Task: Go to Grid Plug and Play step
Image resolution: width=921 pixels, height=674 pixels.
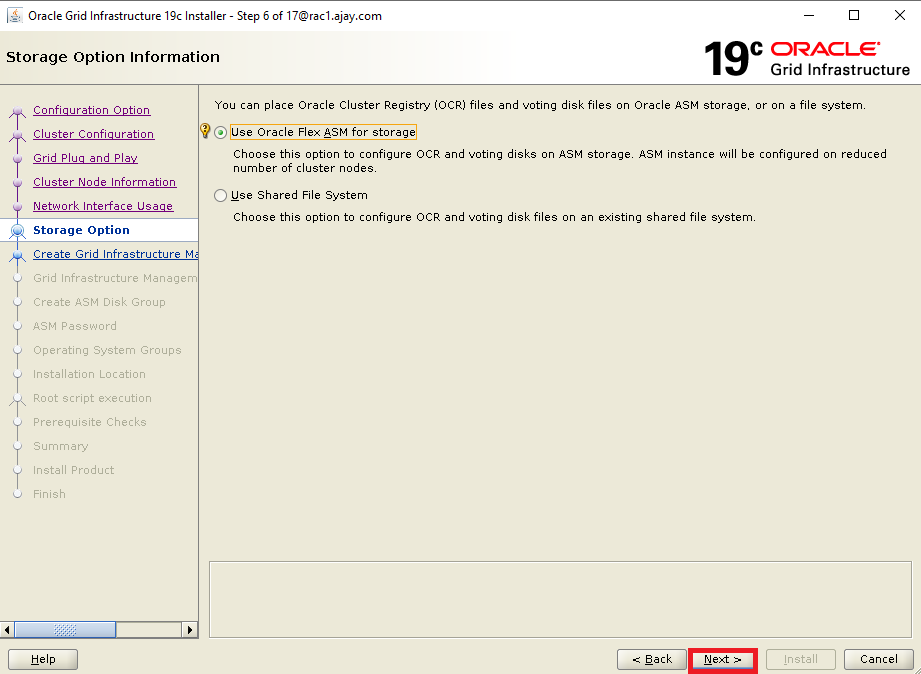Action: pos(85,158)
